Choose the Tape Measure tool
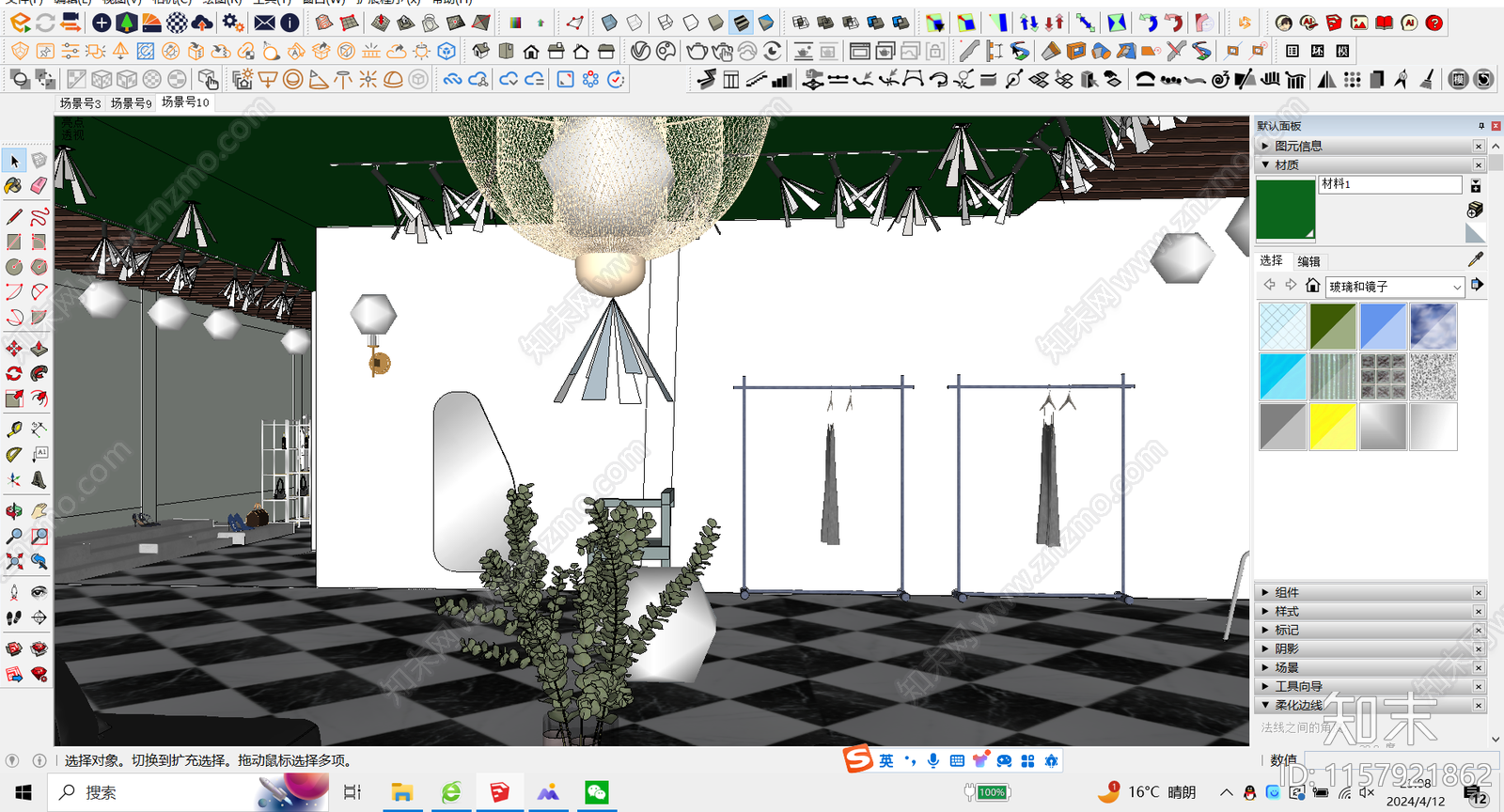1504x812 pixels. click(14, 429)
